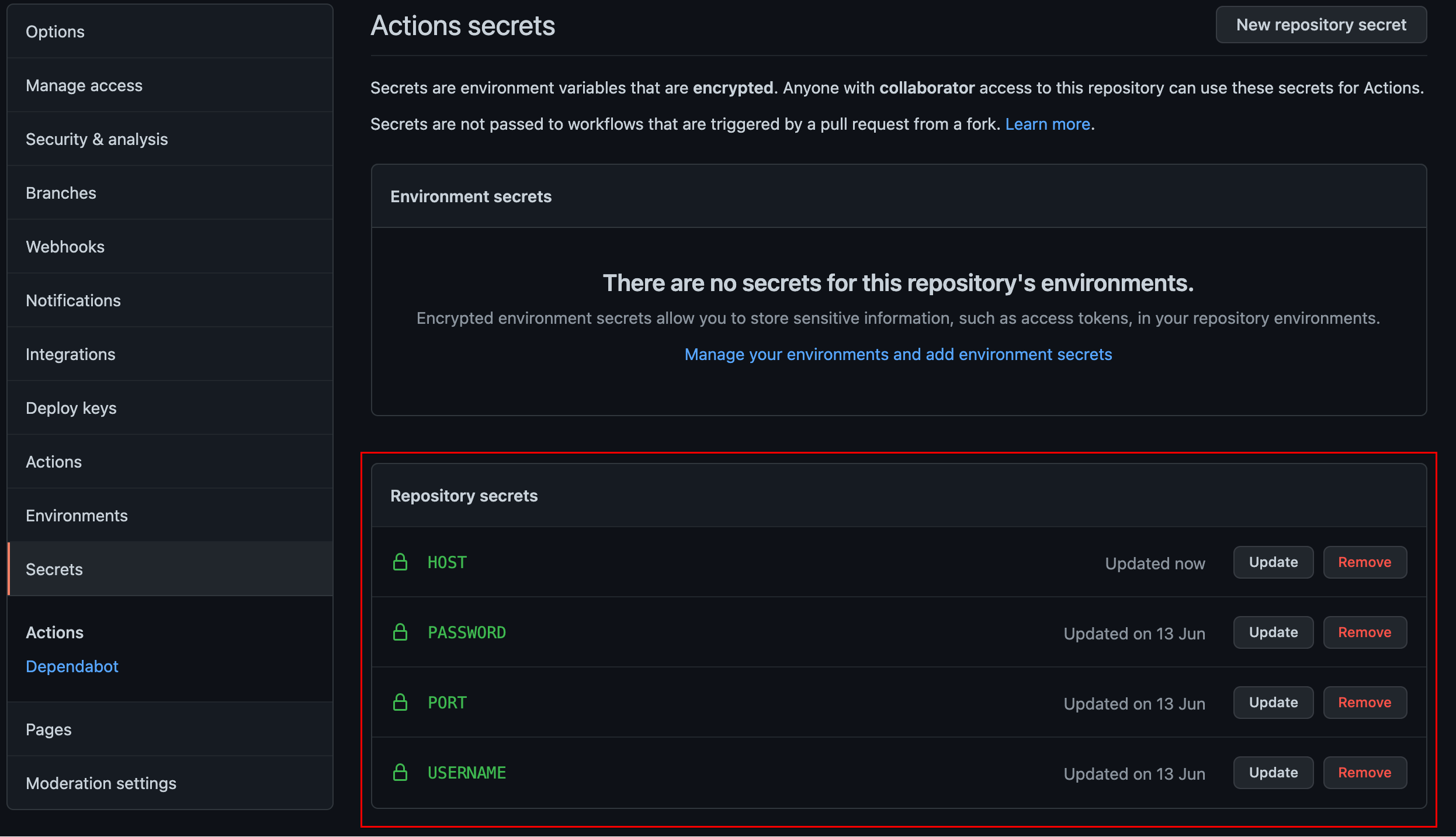This screenshot has width=1456, height=837.
Task: Open the Options settings page
Action: tap(170, 32)
